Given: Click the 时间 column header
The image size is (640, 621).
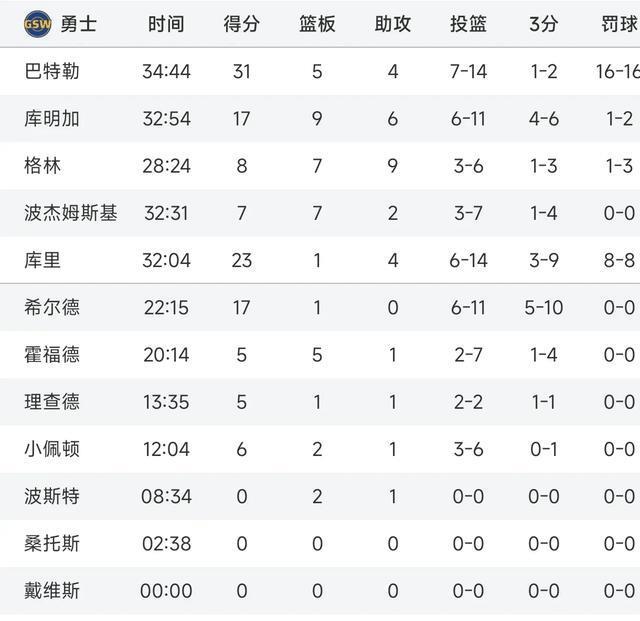Looking at the screenshot, I should click(166, 24).
